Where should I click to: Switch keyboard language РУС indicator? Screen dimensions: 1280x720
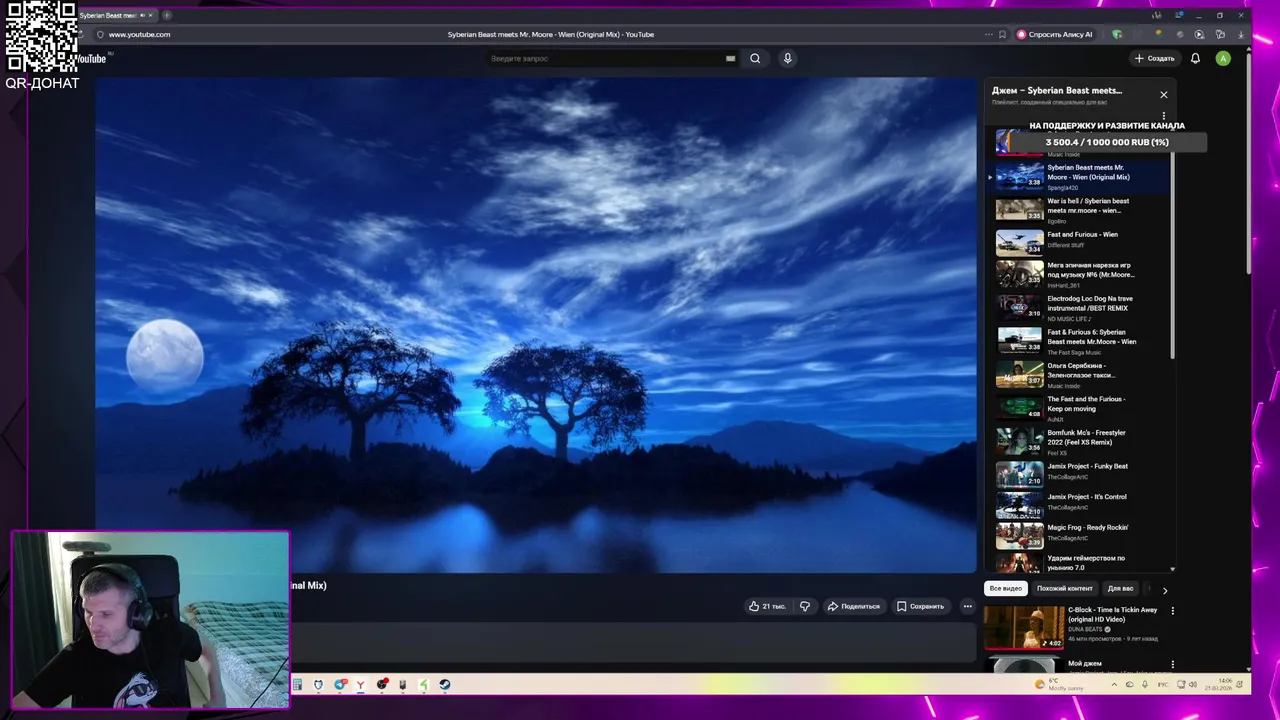[1163, 685]
